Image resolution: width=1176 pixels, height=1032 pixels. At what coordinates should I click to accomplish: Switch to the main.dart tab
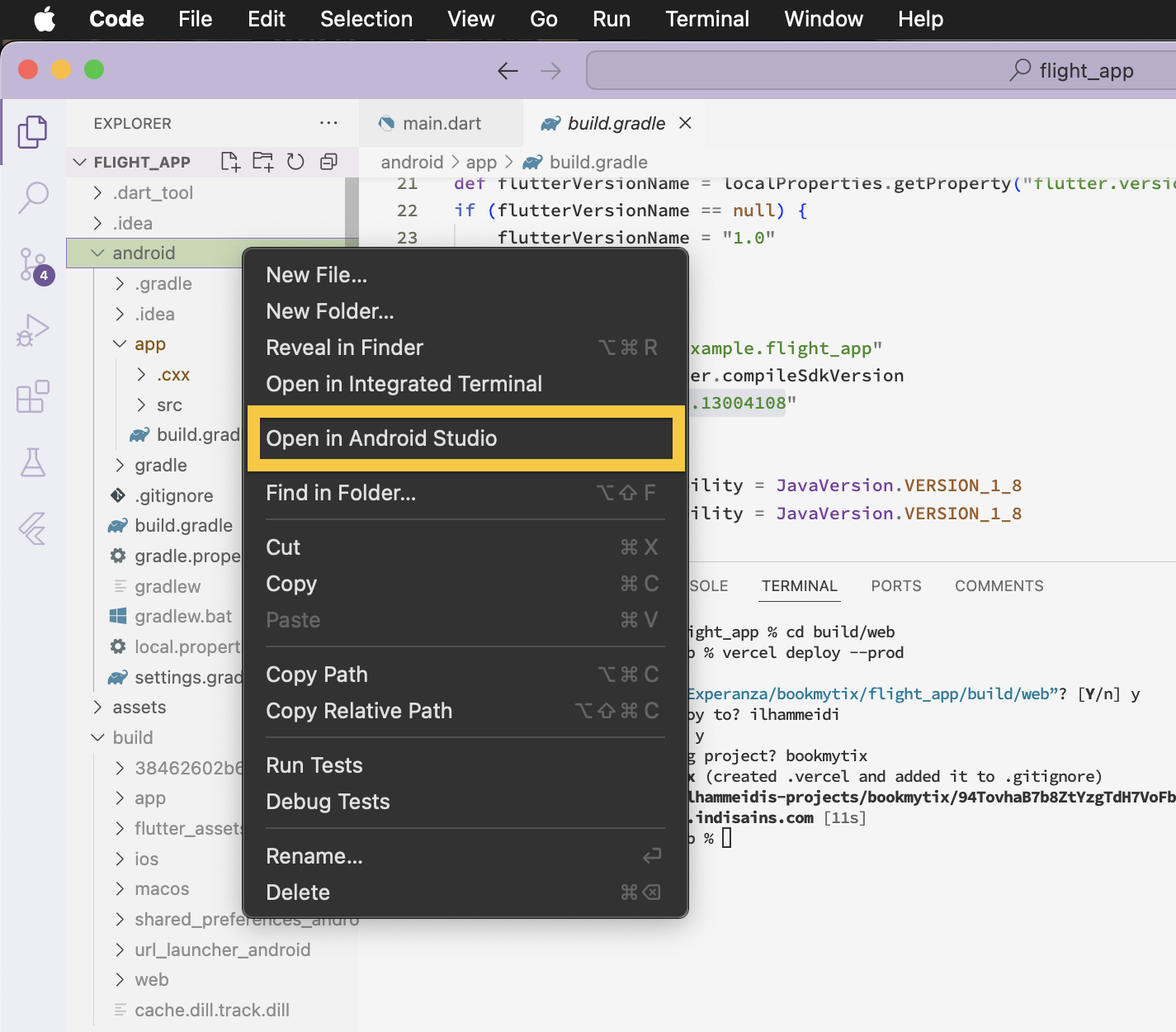[441, 124]
